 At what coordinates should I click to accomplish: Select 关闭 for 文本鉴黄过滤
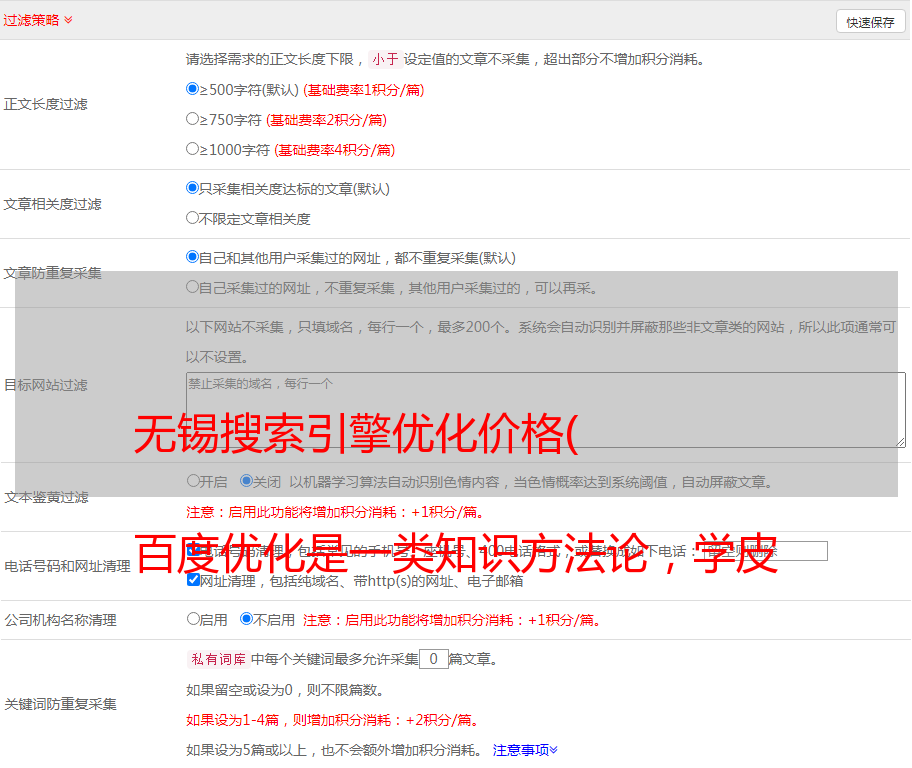247,481
